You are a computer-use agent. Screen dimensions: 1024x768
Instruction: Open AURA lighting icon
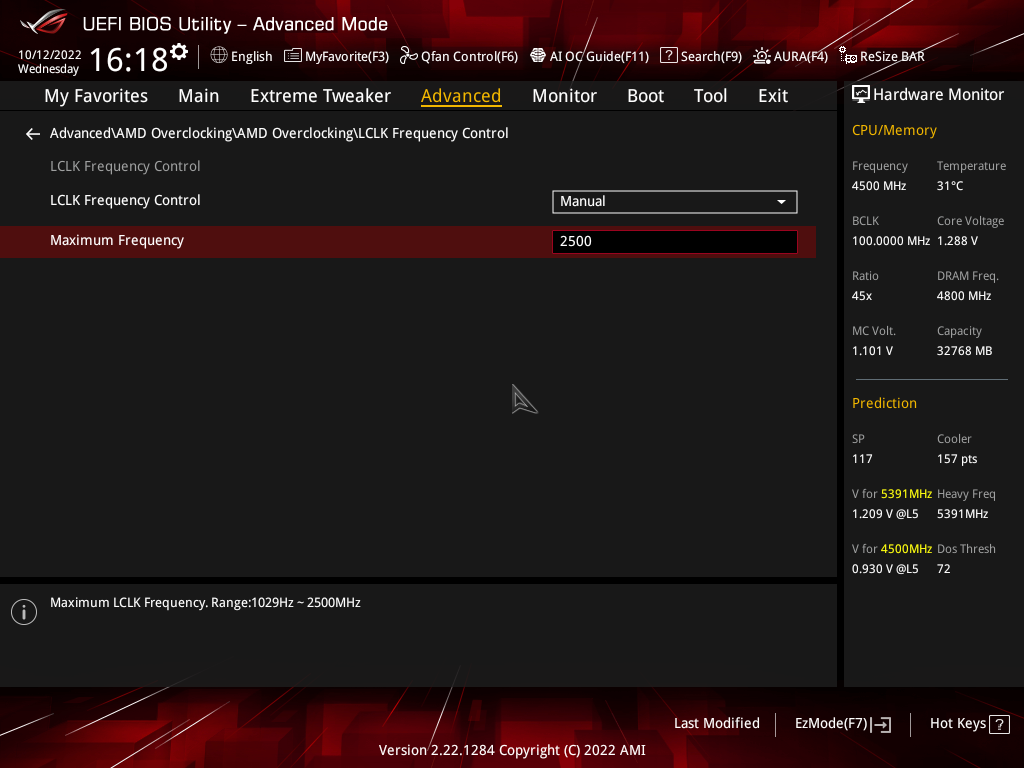pyautogui.click(x=761, y=56)
